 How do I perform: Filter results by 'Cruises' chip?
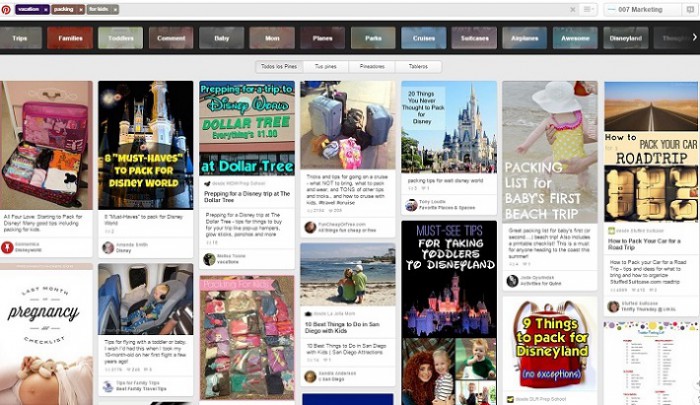[x=424, y=38]
